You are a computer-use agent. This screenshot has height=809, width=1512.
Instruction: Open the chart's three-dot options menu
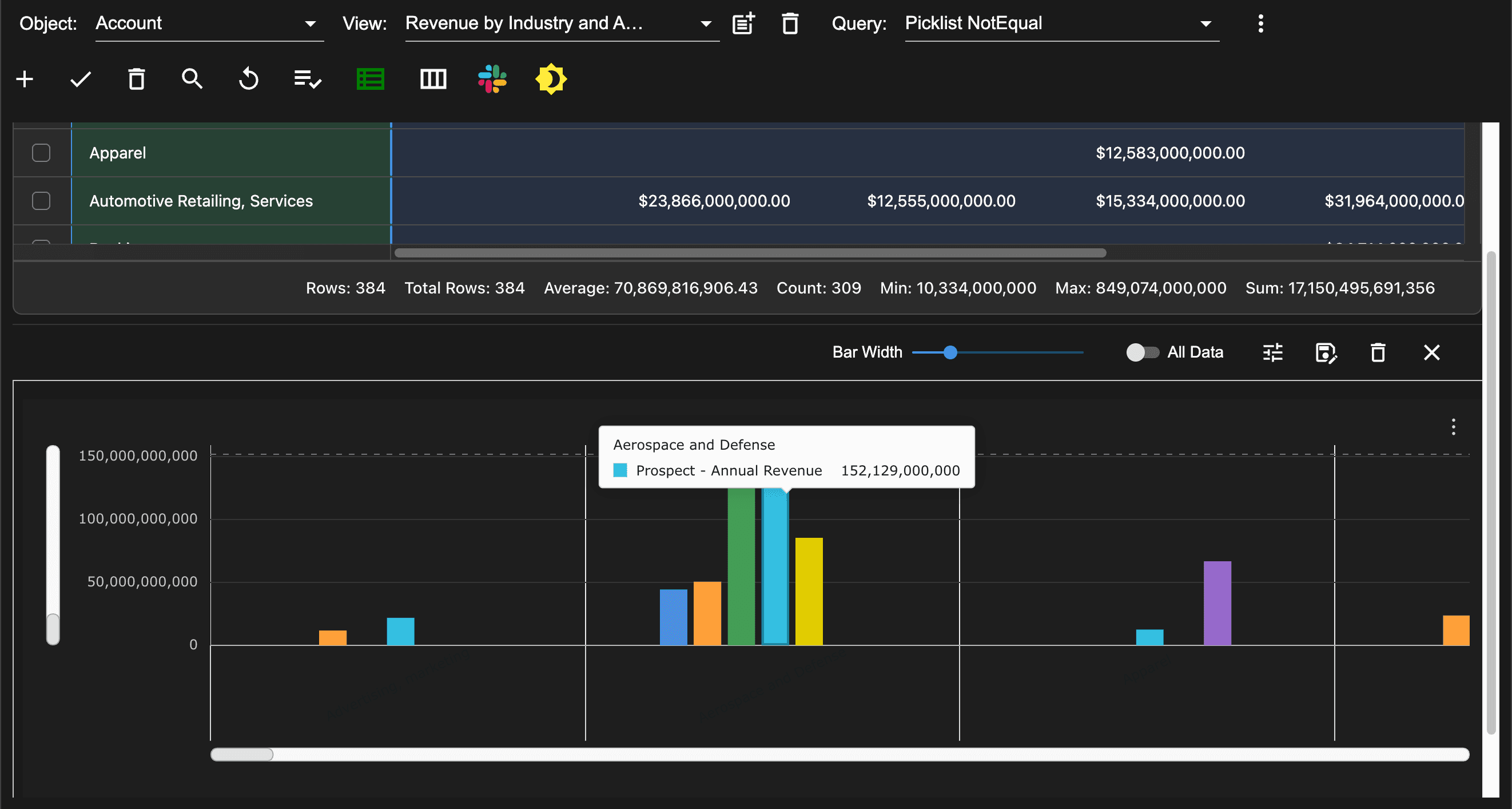[x=1453, y=427]
